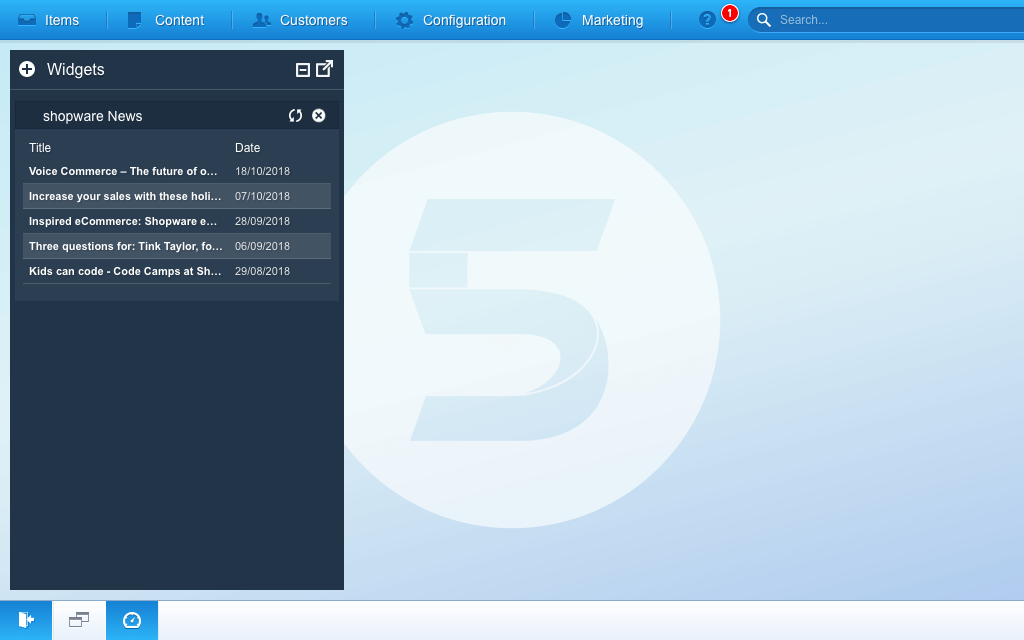Pop out Widgets panel to new window
The image size is (1024, 640).
click(325, 69)
